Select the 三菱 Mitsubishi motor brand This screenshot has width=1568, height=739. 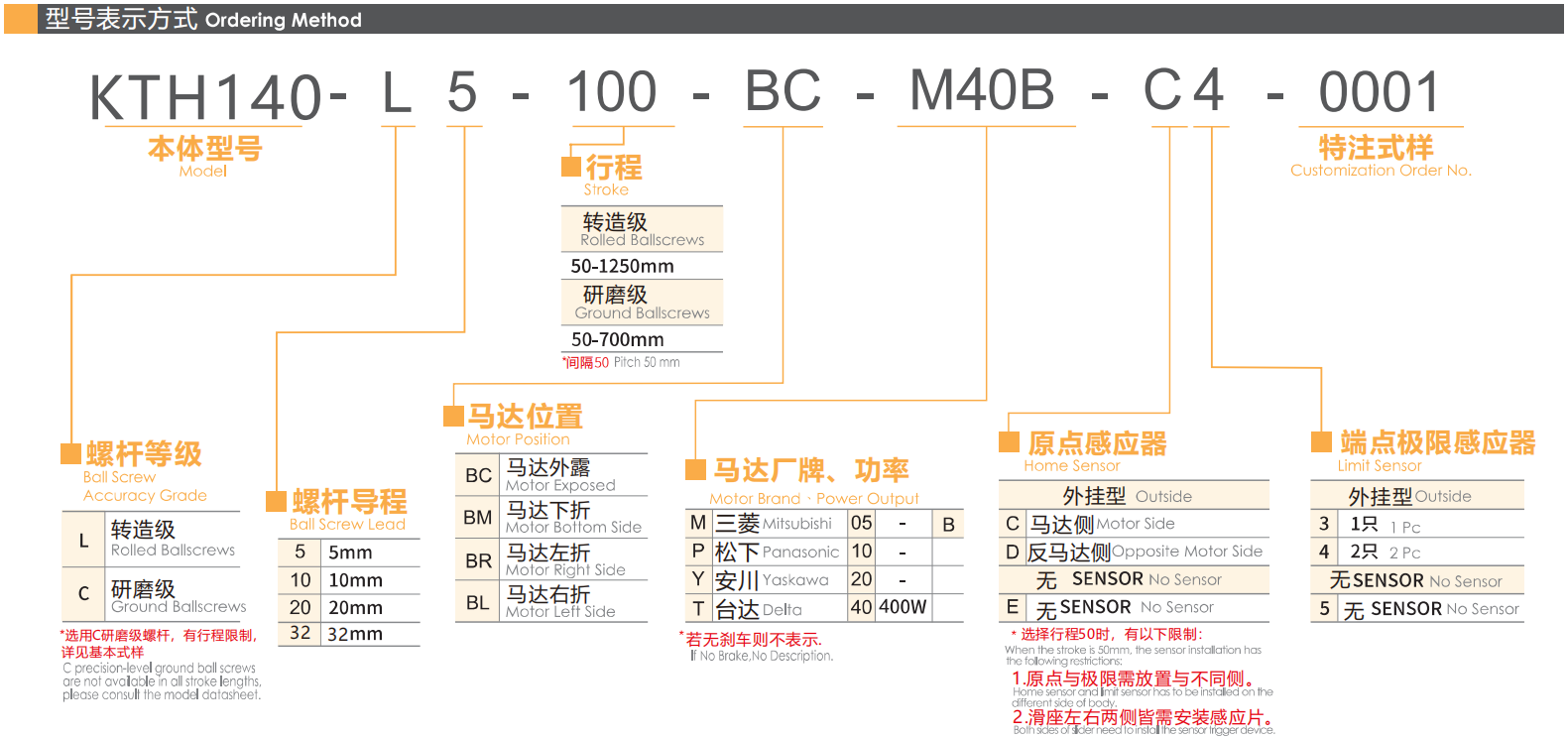[773, 524]
